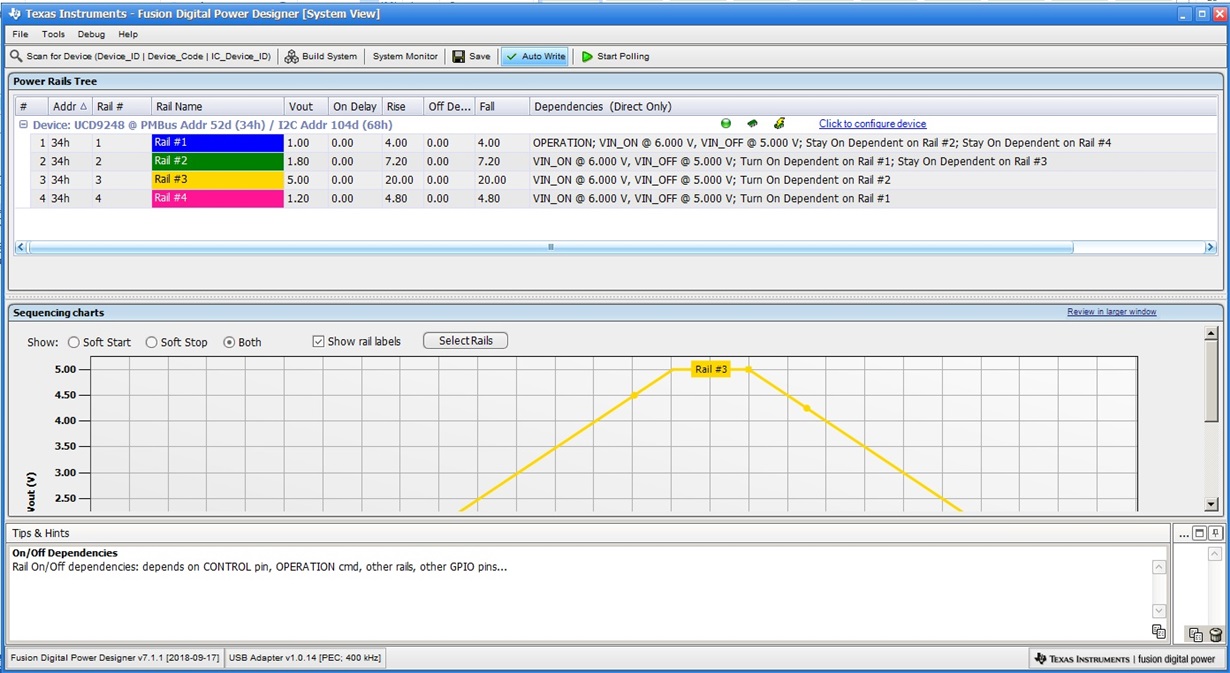Click the Save floppy disk icon
Viewport: 1230px width, 673px height.
pyautogui.click(x=458, y=57)
